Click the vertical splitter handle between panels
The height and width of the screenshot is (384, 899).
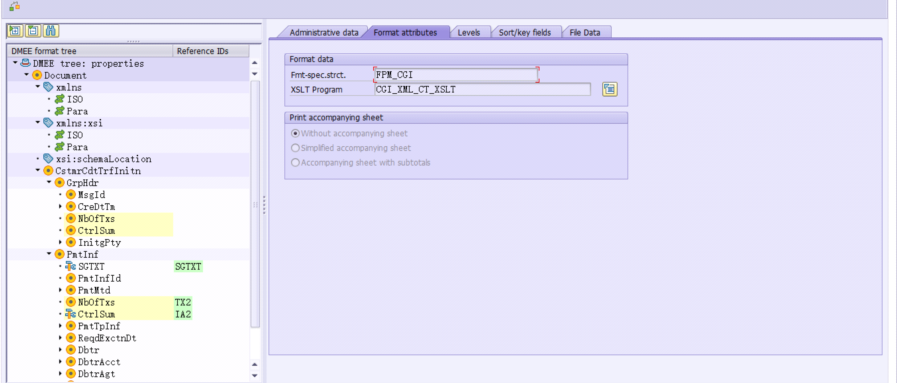[264, 205]
